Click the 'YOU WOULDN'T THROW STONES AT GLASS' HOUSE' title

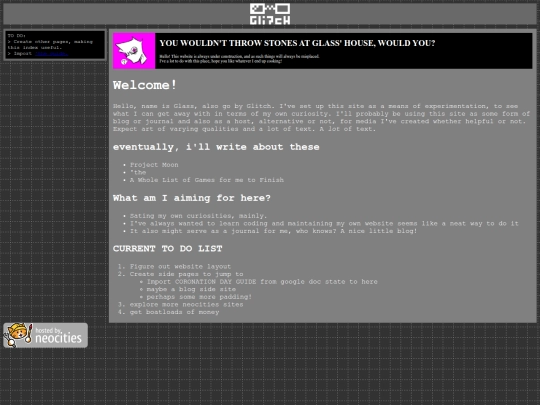click(x=297, y=43)
